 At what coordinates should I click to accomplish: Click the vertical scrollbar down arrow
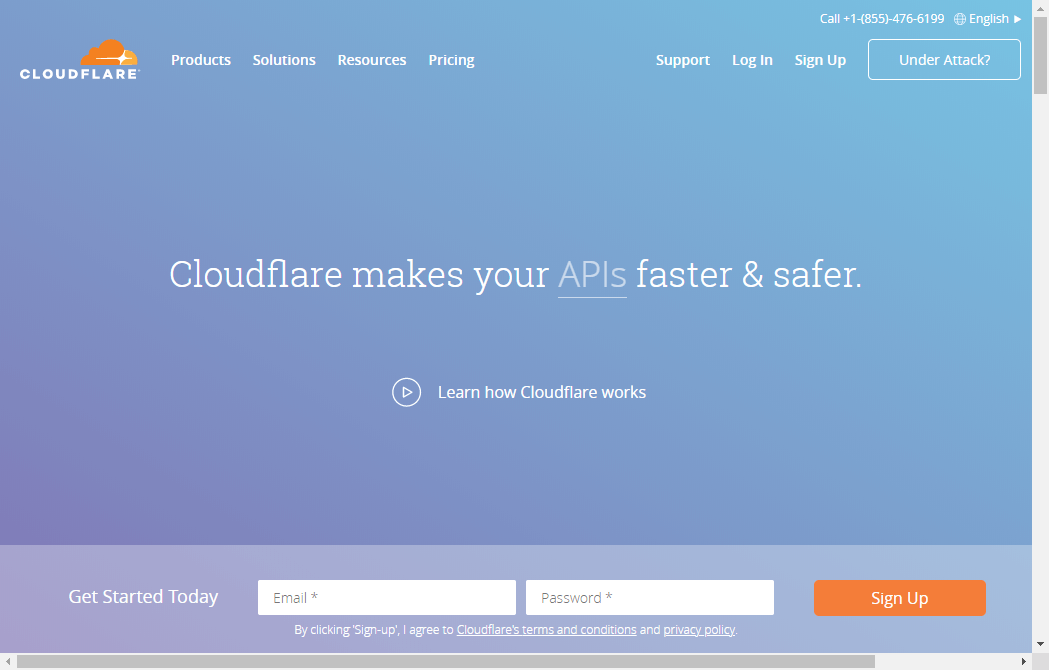pos(1040,645)
